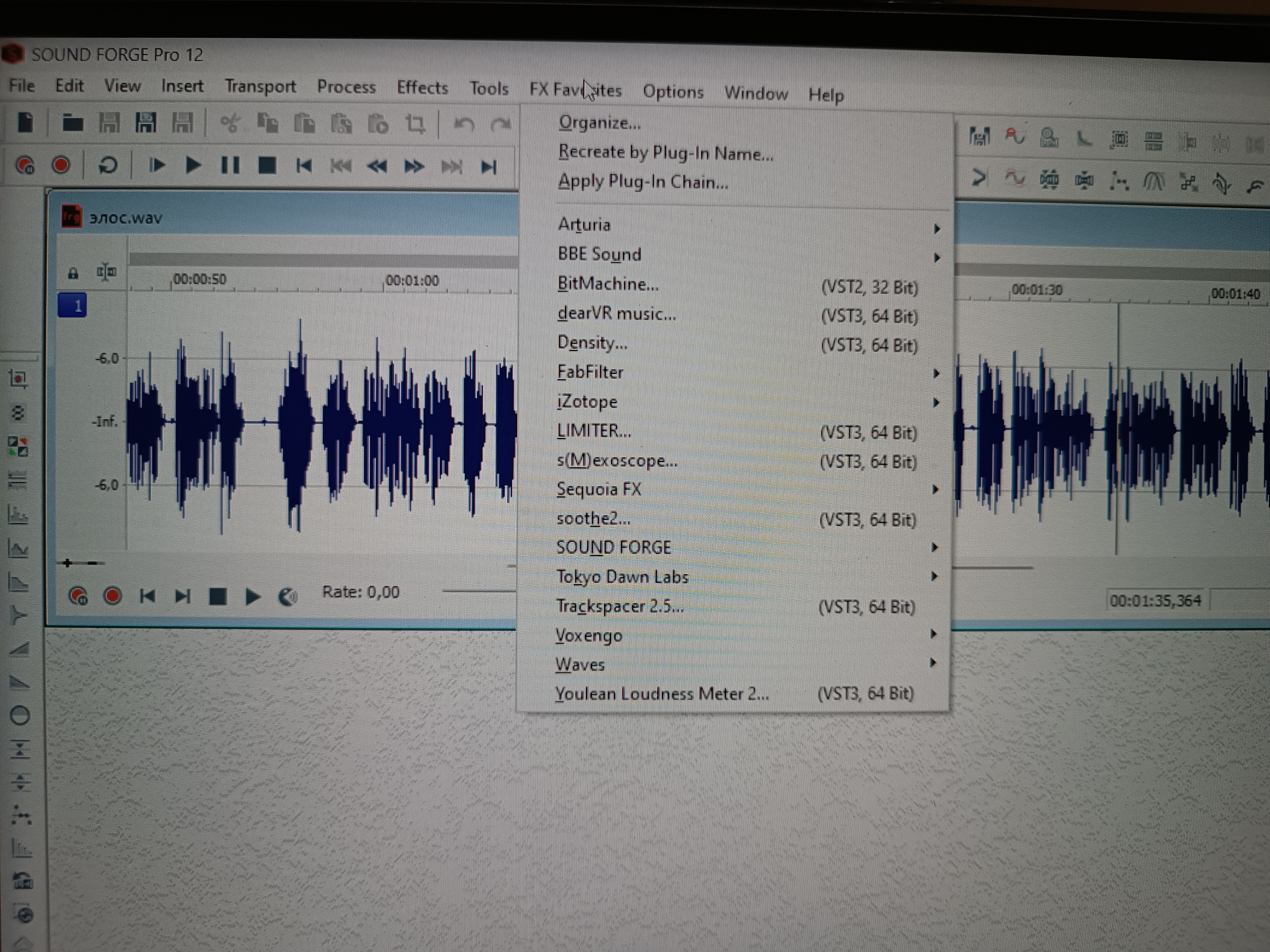Go to start in main transport bar
Image resolution: width=1270 pixels, height=952 pixels.
point(304,166)
